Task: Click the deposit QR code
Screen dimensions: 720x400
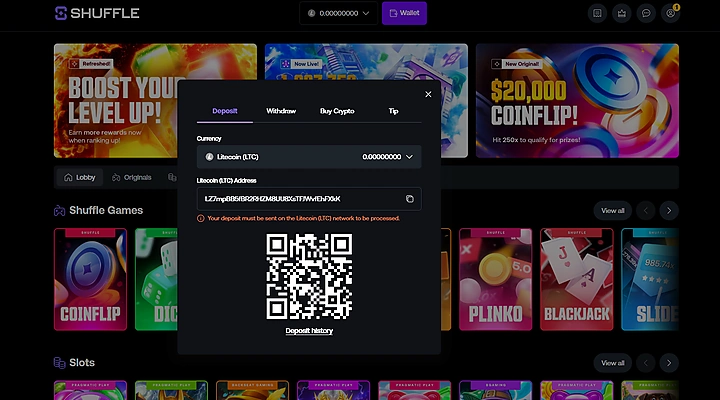Action: point(309,276)
